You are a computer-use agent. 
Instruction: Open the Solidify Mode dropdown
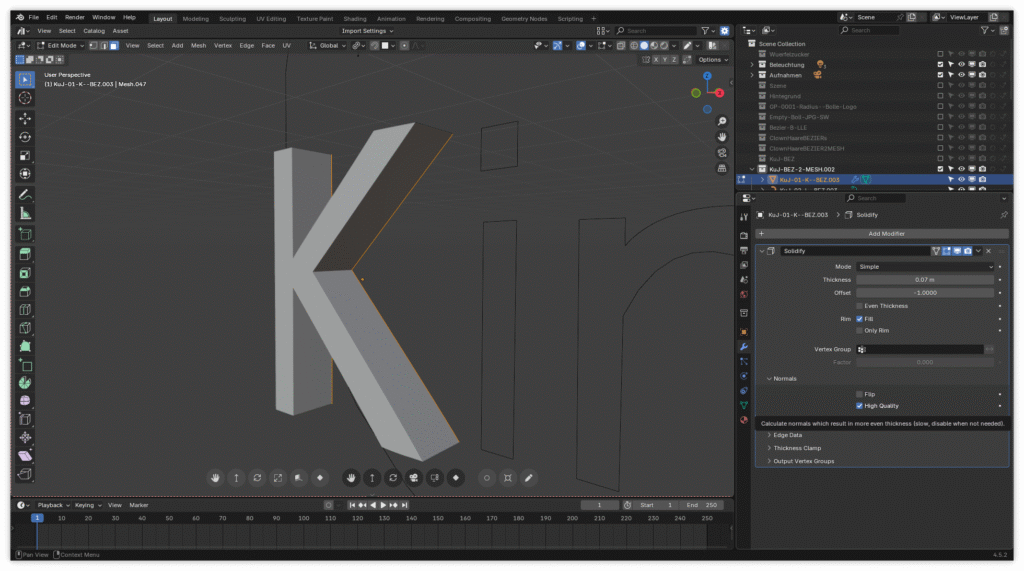click(x=925, y=267)
